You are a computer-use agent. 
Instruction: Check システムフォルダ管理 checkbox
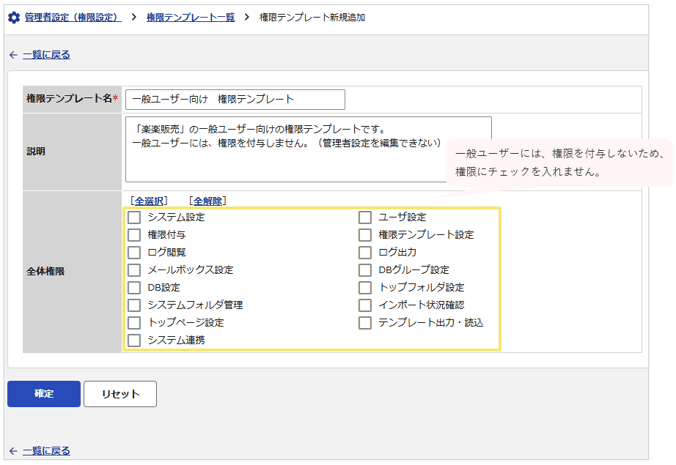[134, 305]
